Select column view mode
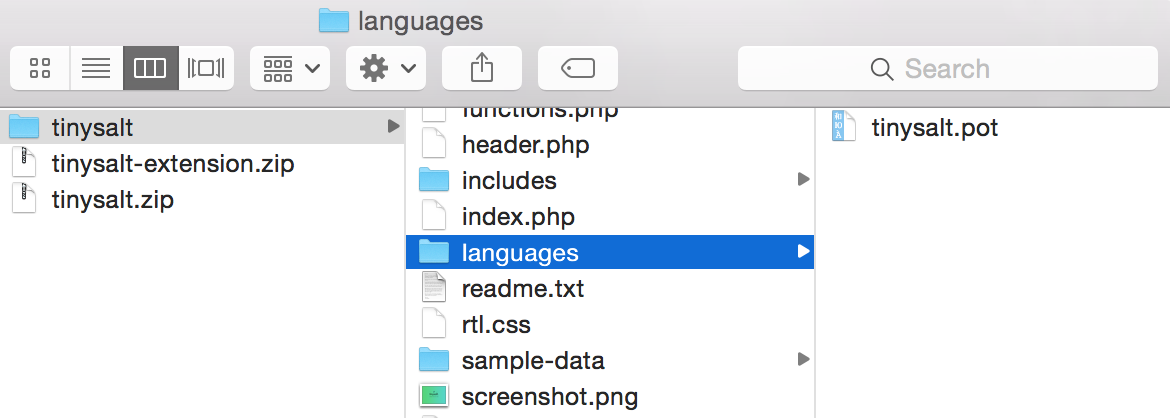1170x418 pixels. [x=151, y=69]
